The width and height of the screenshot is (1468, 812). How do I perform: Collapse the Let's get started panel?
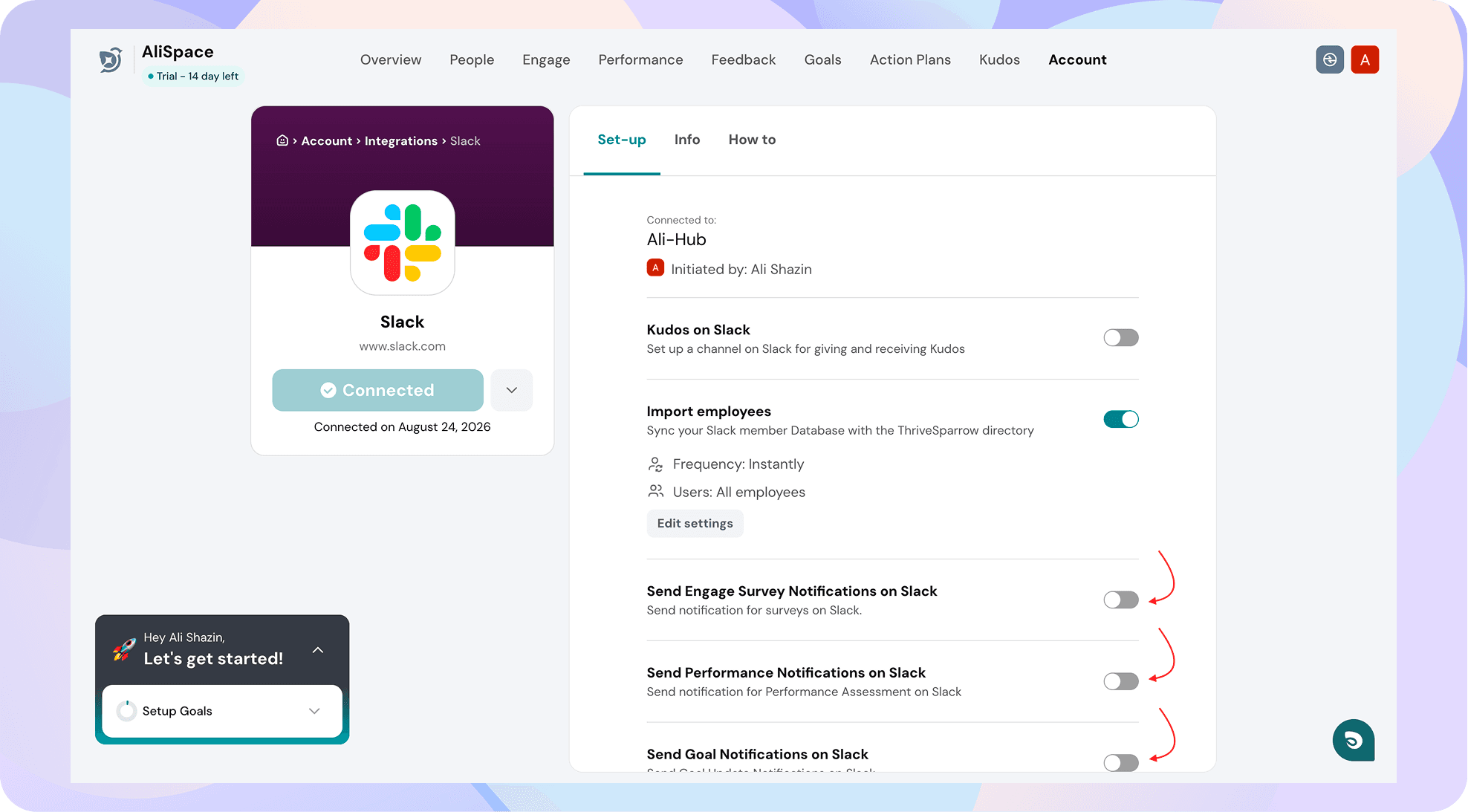[318, 650]
